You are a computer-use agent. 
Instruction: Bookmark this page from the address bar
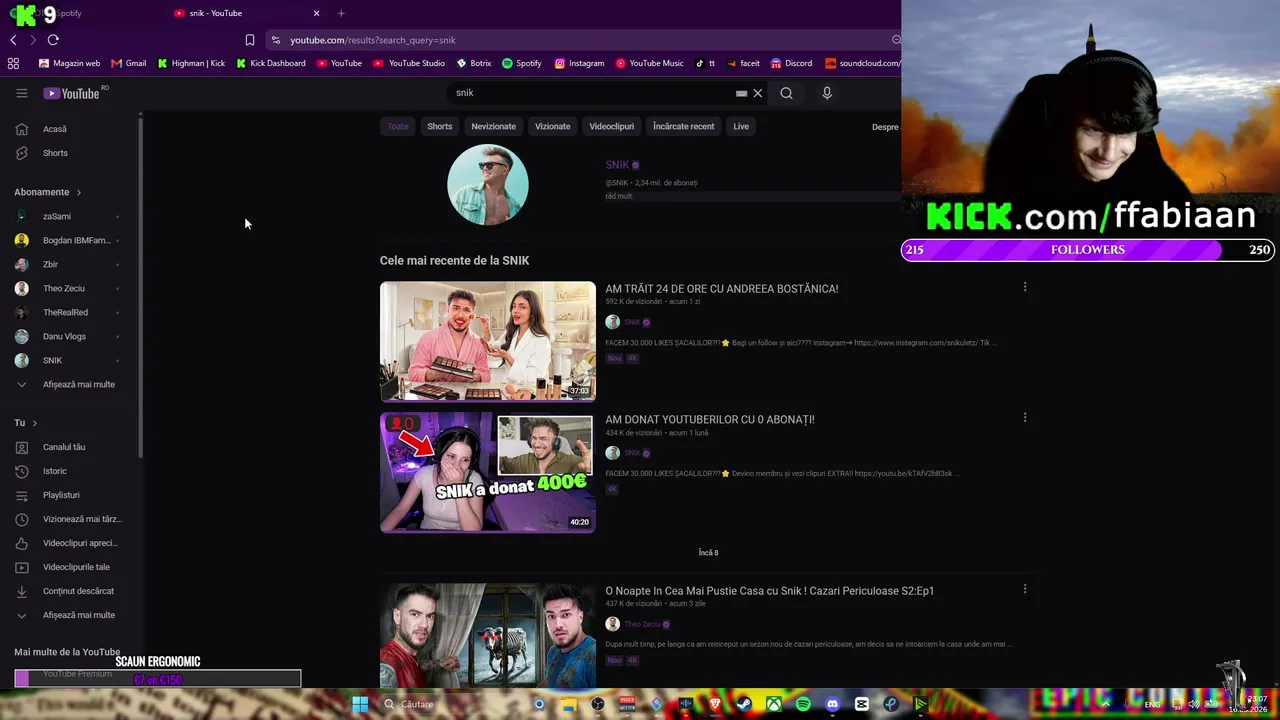pyautogui.click(x=250, y=40)
